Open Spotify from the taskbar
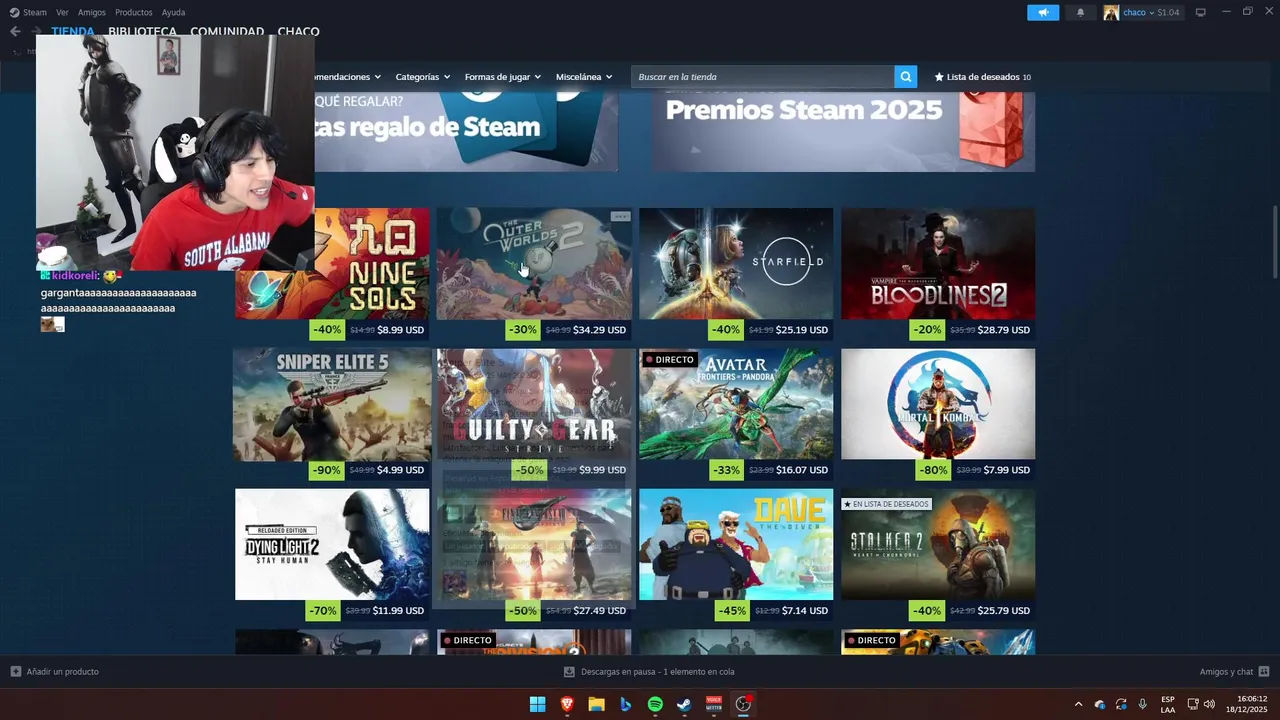The image size is (1280, 720). (655, 704)
